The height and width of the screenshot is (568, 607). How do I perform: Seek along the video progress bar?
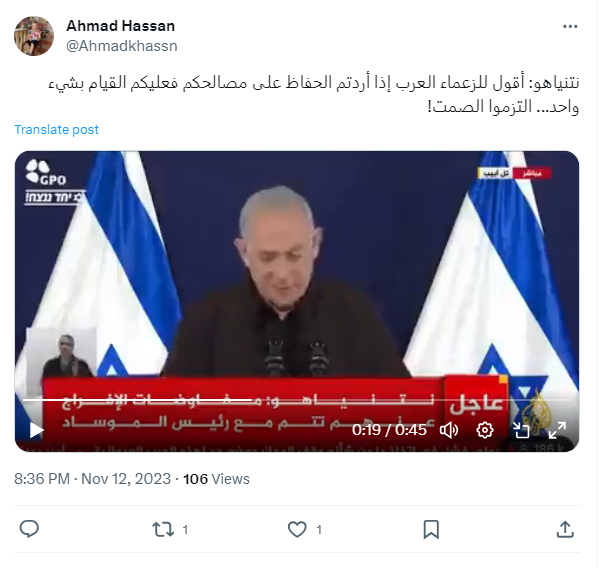click(297, 399)
